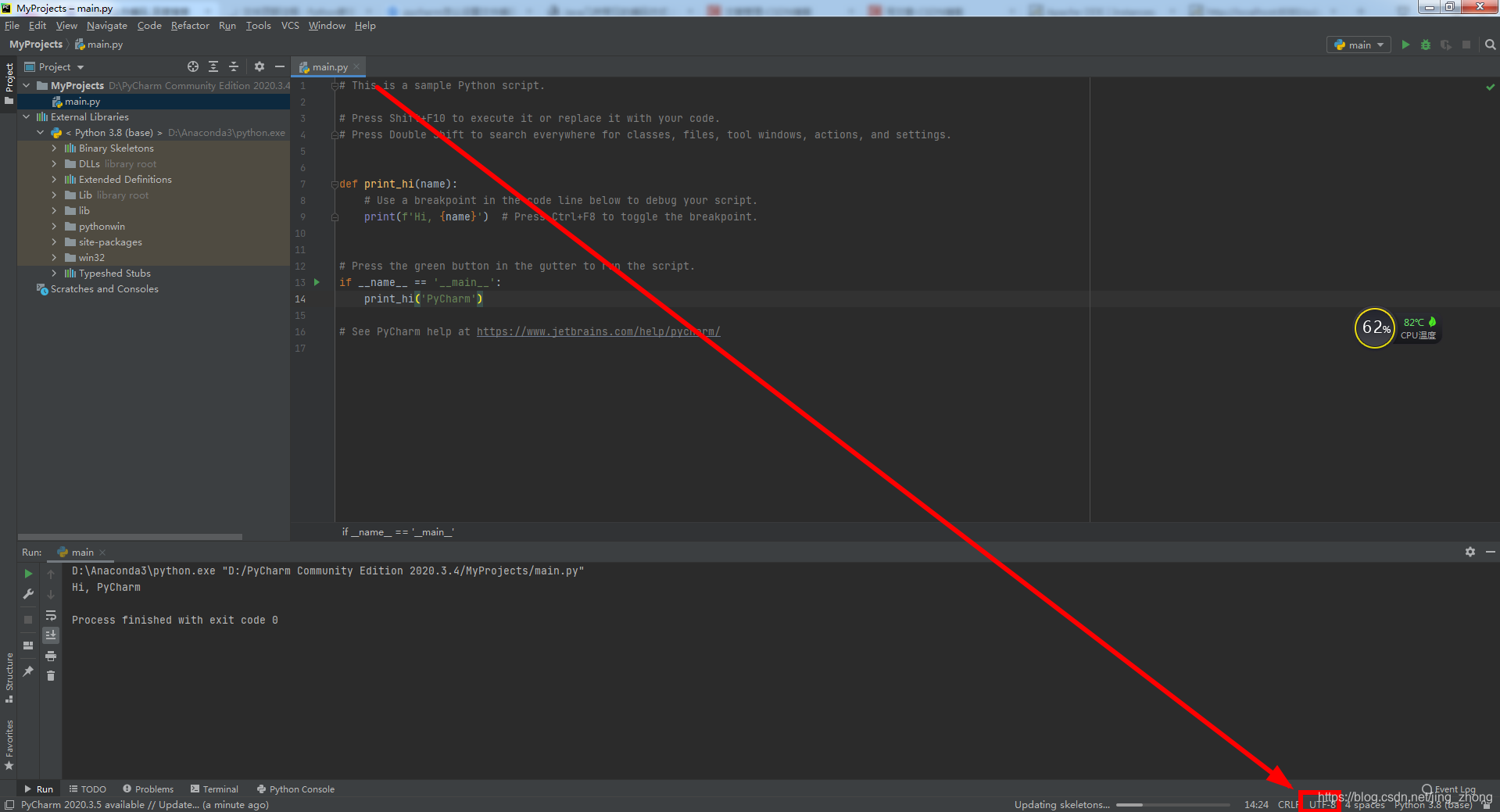Open the Refactor menu
Viewport: 1500px width, 812px height.
[190, 26]
